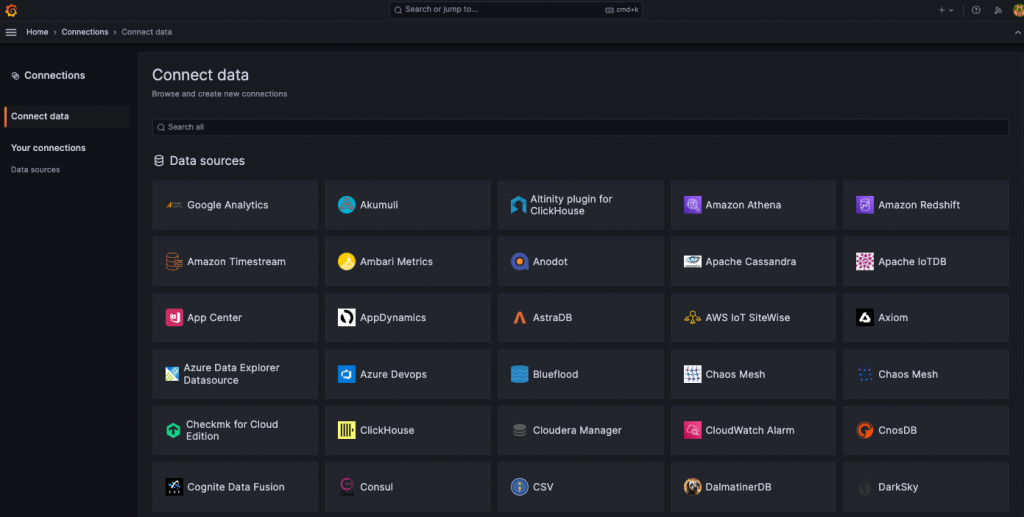Click the Connect data breadcrumb item
The width and height of the screenshot is (1024, 517).
coord(146,32)
